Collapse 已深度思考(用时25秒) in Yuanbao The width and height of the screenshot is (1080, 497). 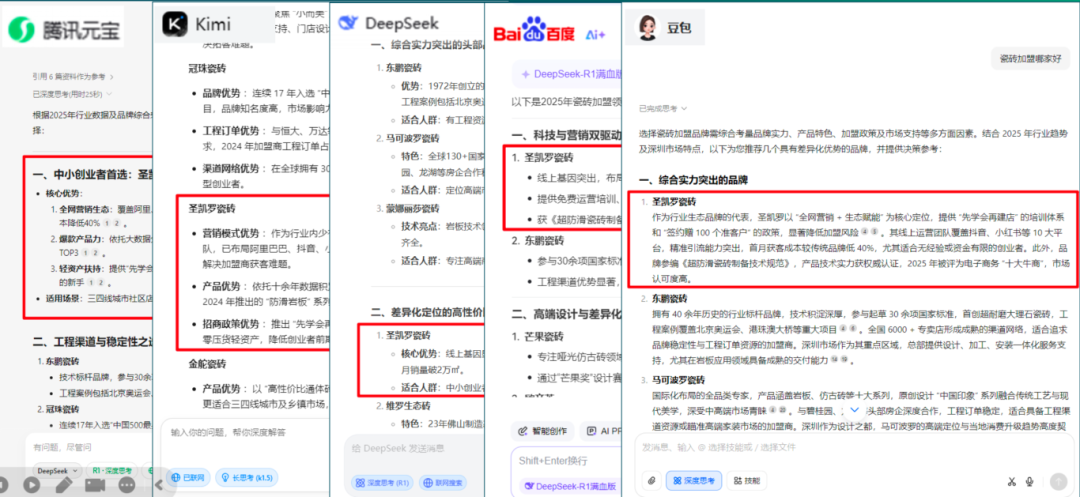(72, 93)
